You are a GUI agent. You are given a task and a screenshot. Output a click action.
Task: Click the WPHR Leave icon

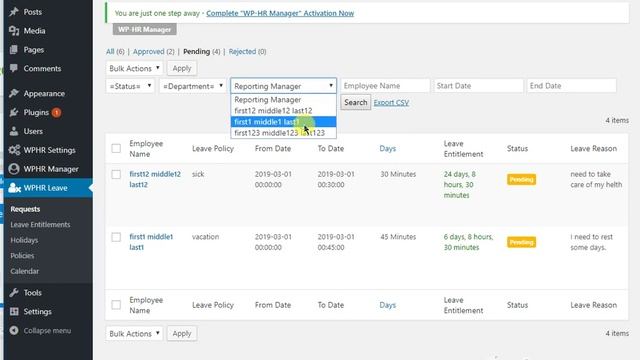[x=14, y=188]
